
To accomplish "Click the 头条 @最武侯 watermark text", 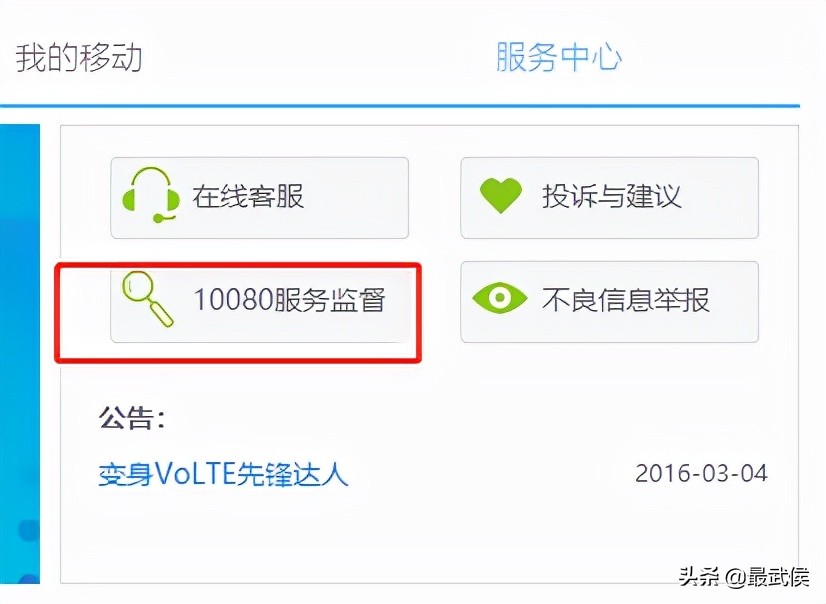I will pyautogui.click(x=743, y=577).
